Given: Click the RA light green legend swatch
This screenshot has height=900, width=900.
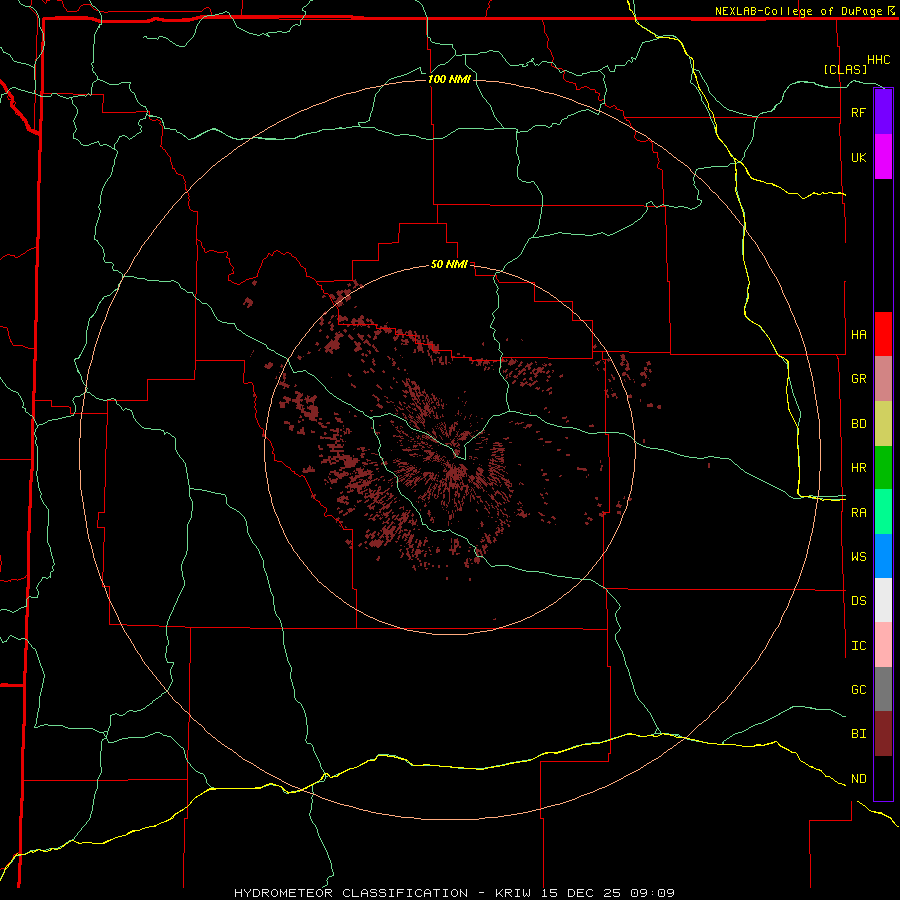Looking at the screenshot, I should click(x=883, y=512).
